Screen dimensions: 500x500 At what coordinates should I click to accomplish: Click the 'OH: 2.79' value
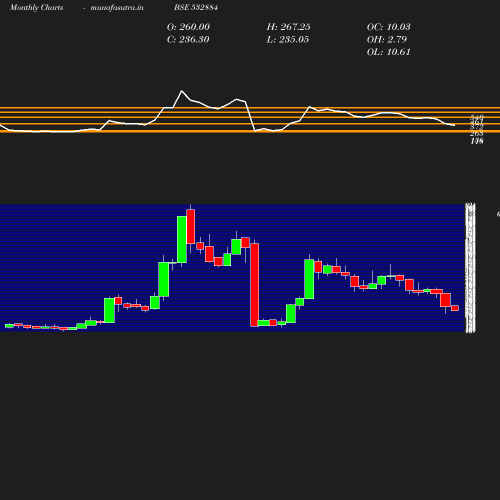coord(387,39)
